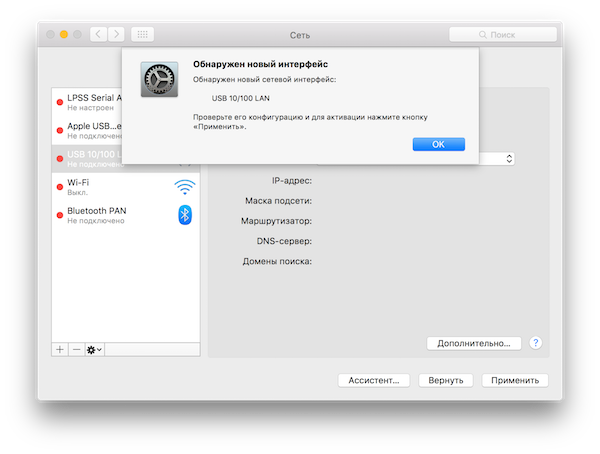Click the Домены поиска label
The height and width of the screenshot is (454, 600).
pyautogui.click(x=277, y=262)
